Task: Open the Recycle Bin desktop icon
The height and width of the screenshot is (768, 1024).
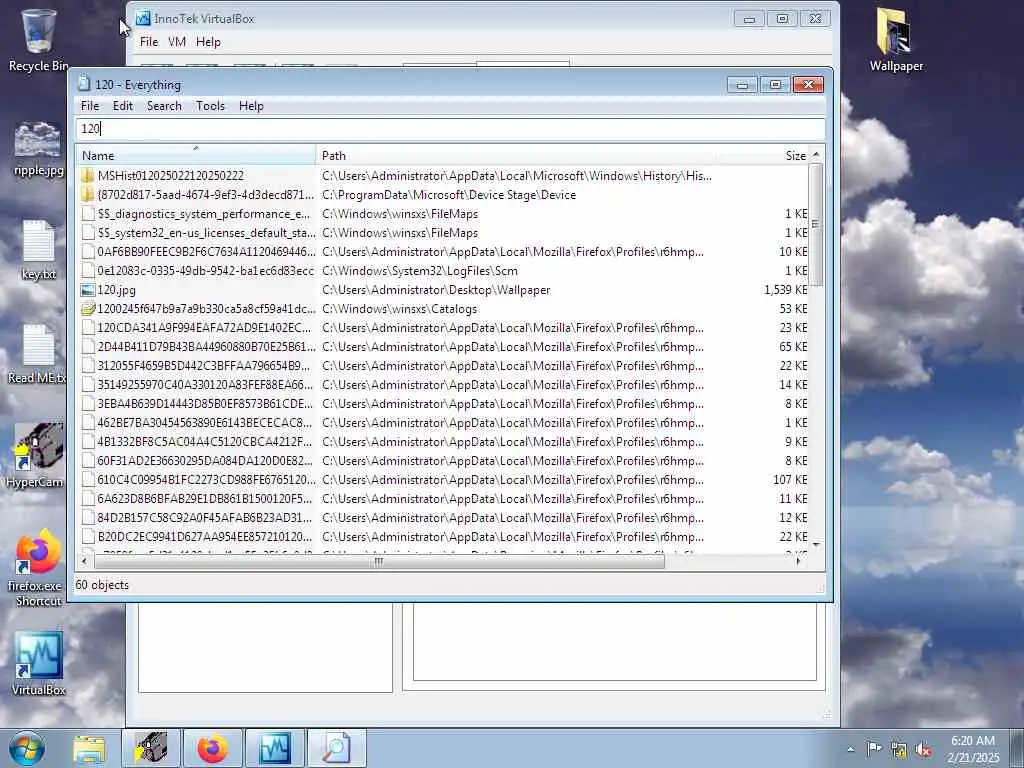Action: [x=38, y=40]
